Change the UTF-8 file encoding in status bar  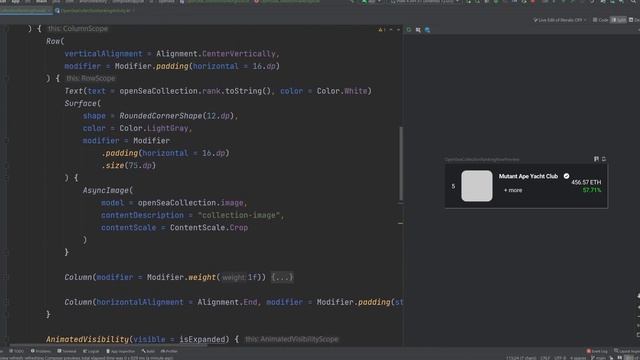pos(560,358)
